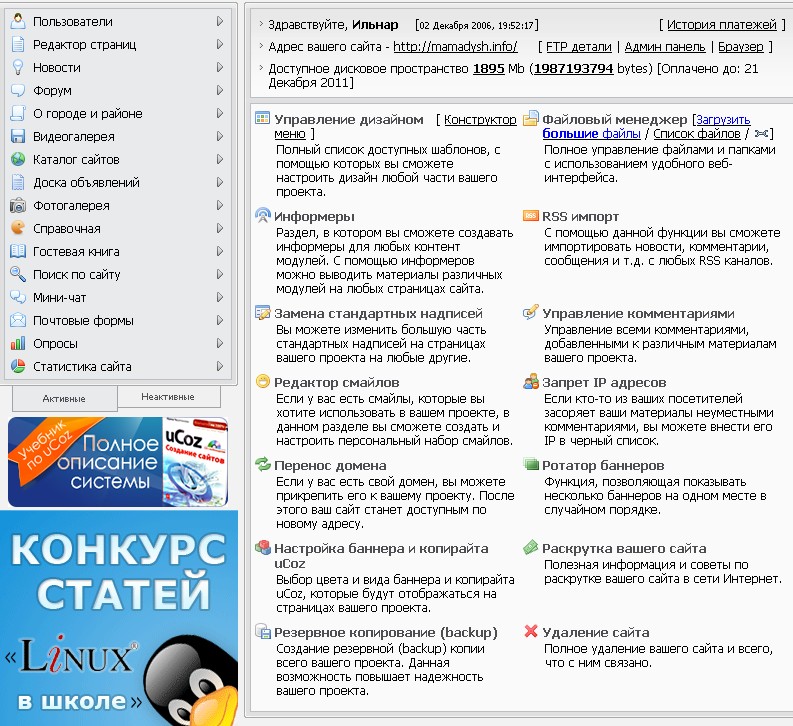
Task: Click the Информеры section icon
Action: (263, 216)
